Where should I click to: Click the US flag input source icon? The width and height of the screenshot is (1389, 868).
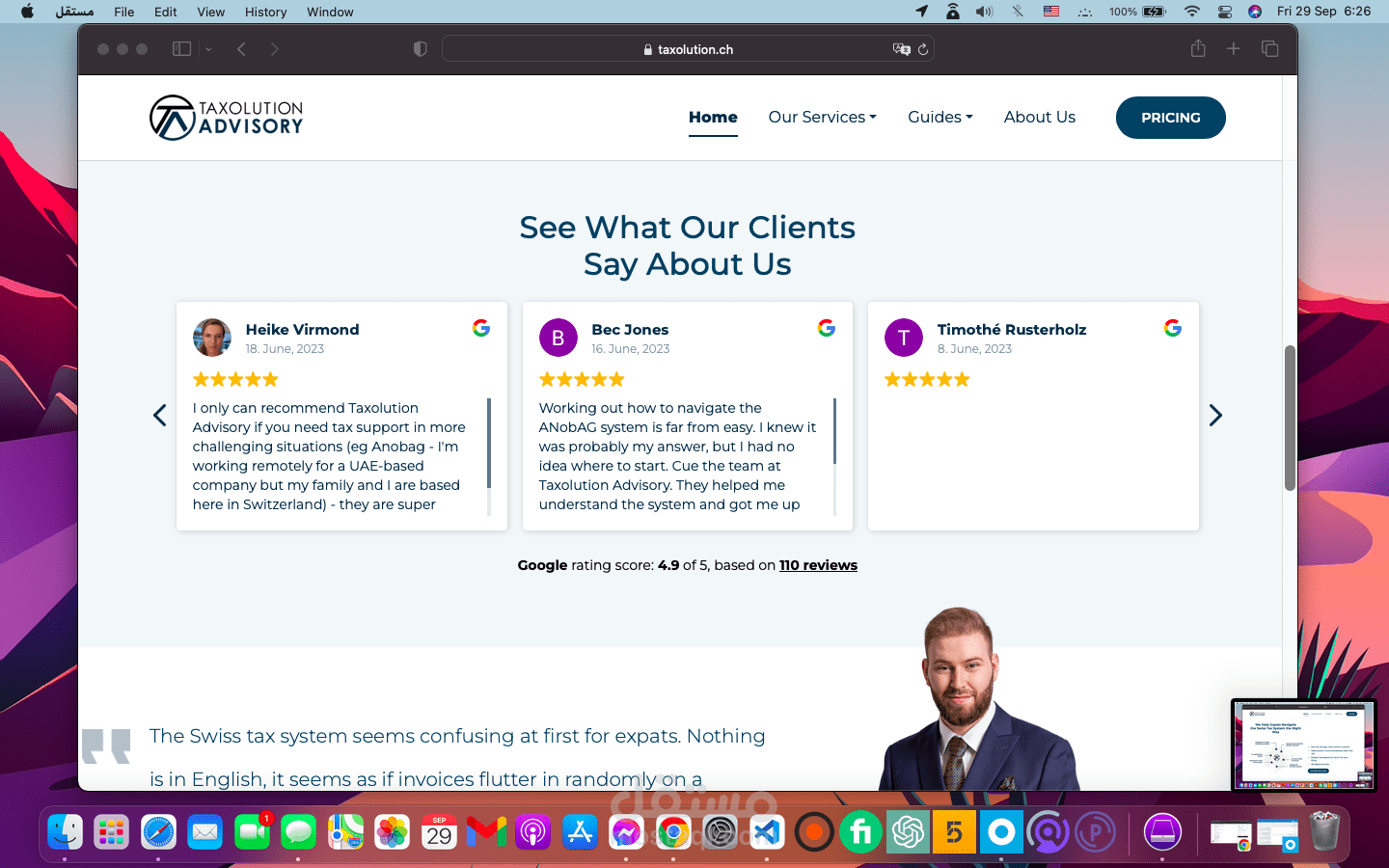(x=1051, y=12)
